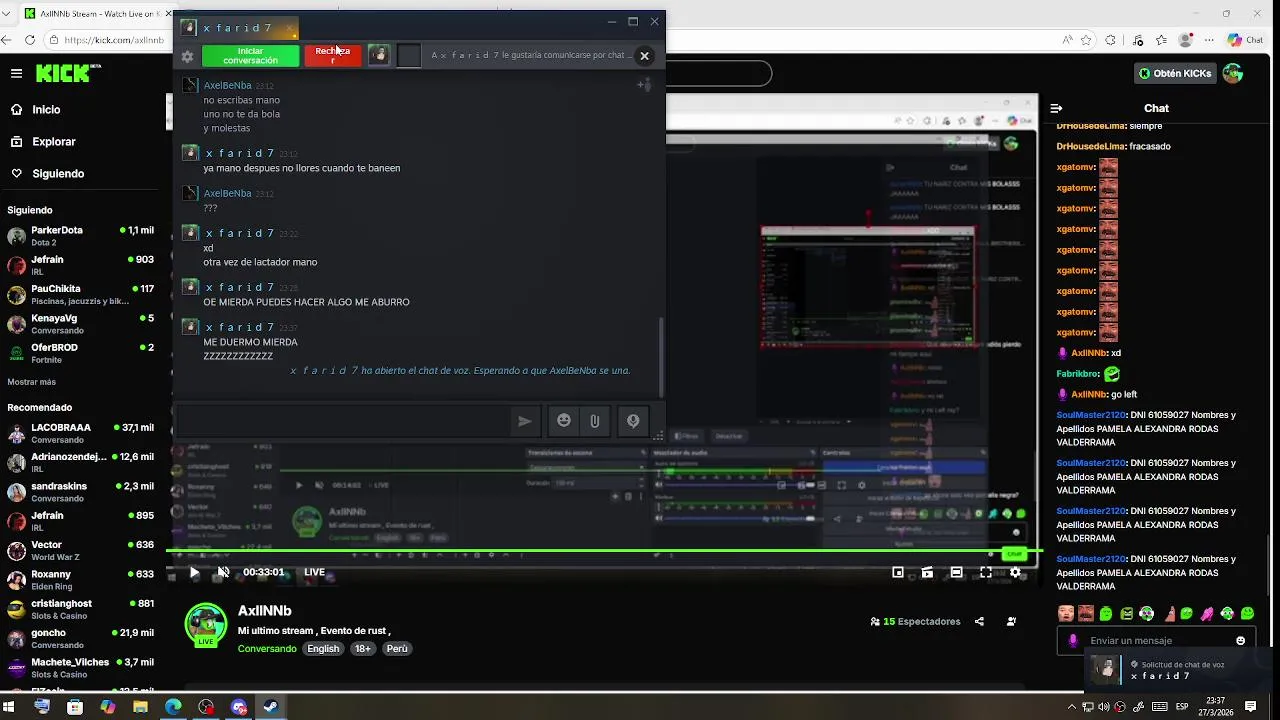Select the x farid 7 chat tab
The height and width of the screenshot is (720, 1280).
(238, 27)
